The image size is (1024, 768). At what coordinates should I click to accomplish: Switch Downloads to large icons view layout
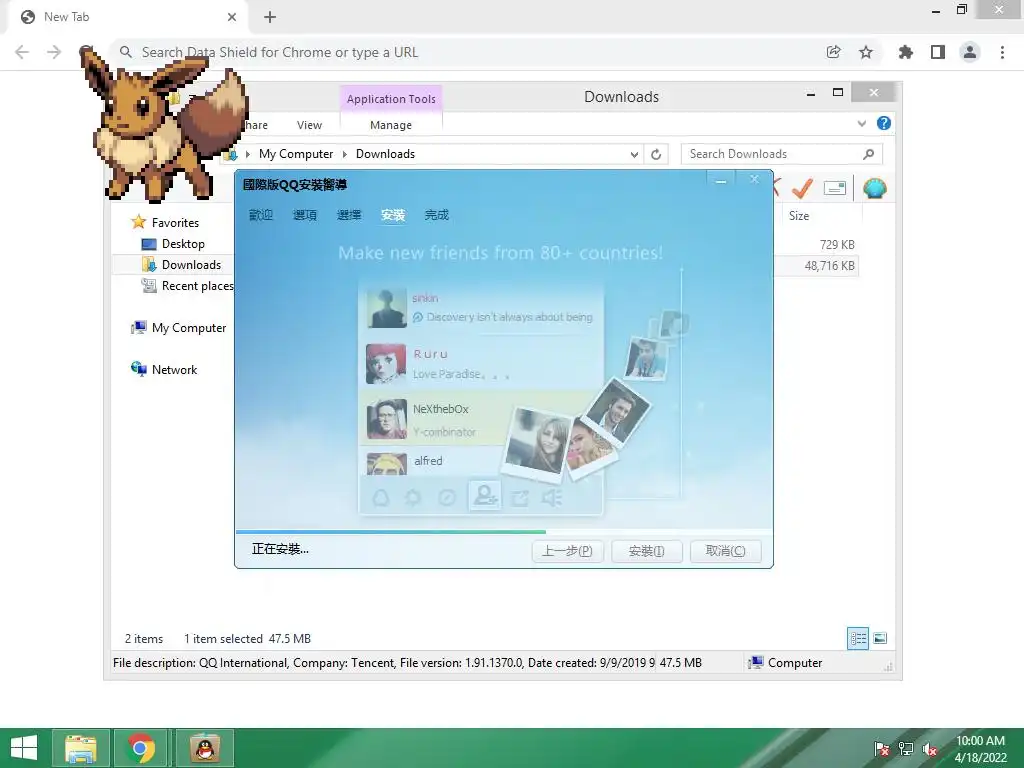pos(880,638)
